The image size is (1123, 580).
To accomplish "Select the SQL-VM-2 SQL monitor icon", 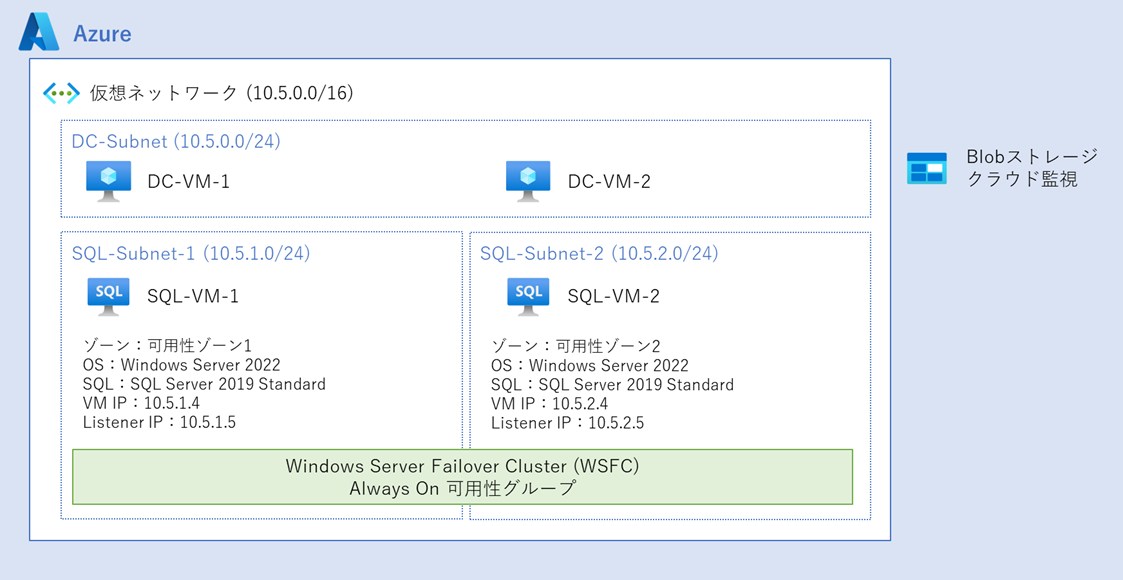I will tap(528, 297).
